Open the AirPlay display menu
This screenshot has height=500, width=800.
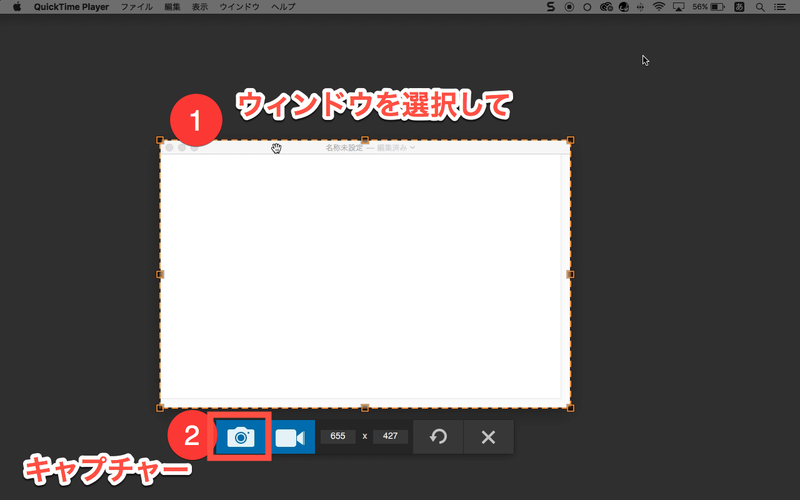[x=679, y=7]
